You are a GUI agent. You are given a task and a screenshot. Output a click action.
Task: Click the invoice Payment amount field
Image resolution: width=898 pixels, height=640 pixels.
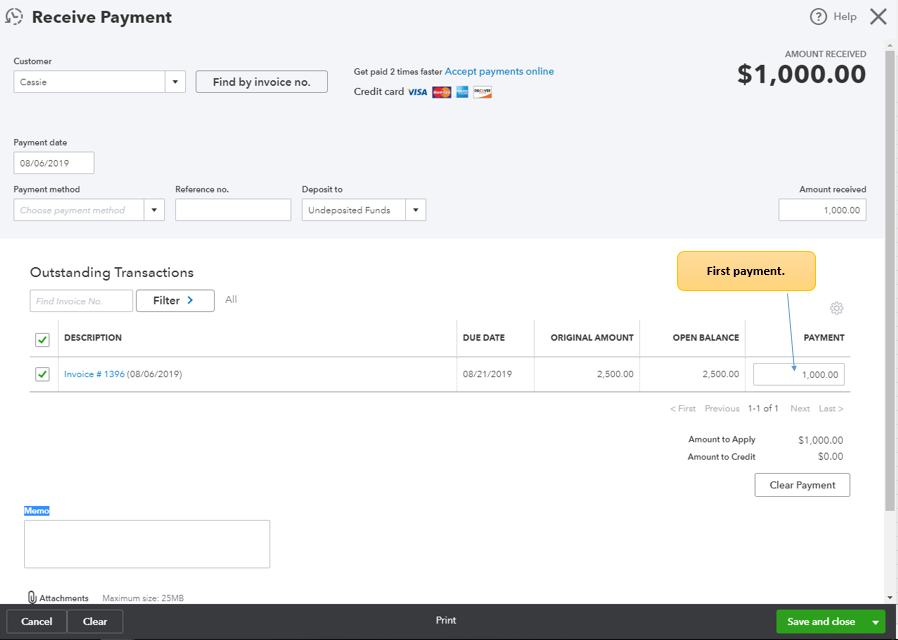tap(799, 374)
